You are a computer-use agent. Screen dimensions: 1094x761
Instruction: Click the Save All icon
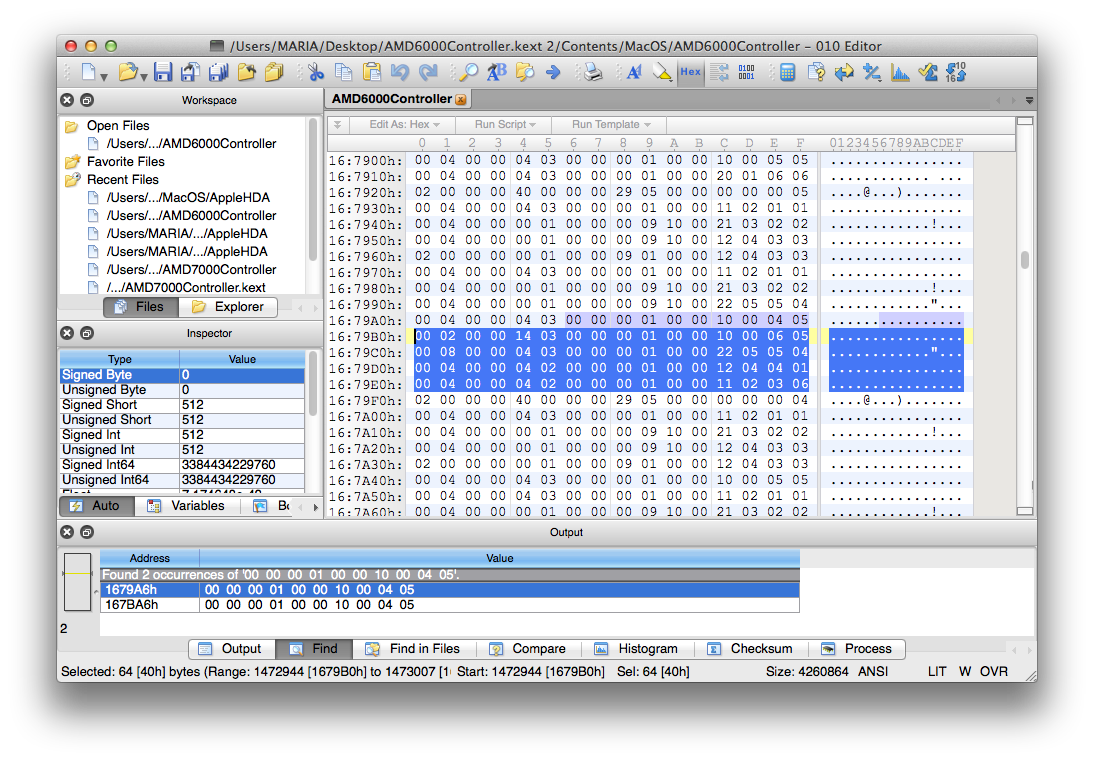218,72
